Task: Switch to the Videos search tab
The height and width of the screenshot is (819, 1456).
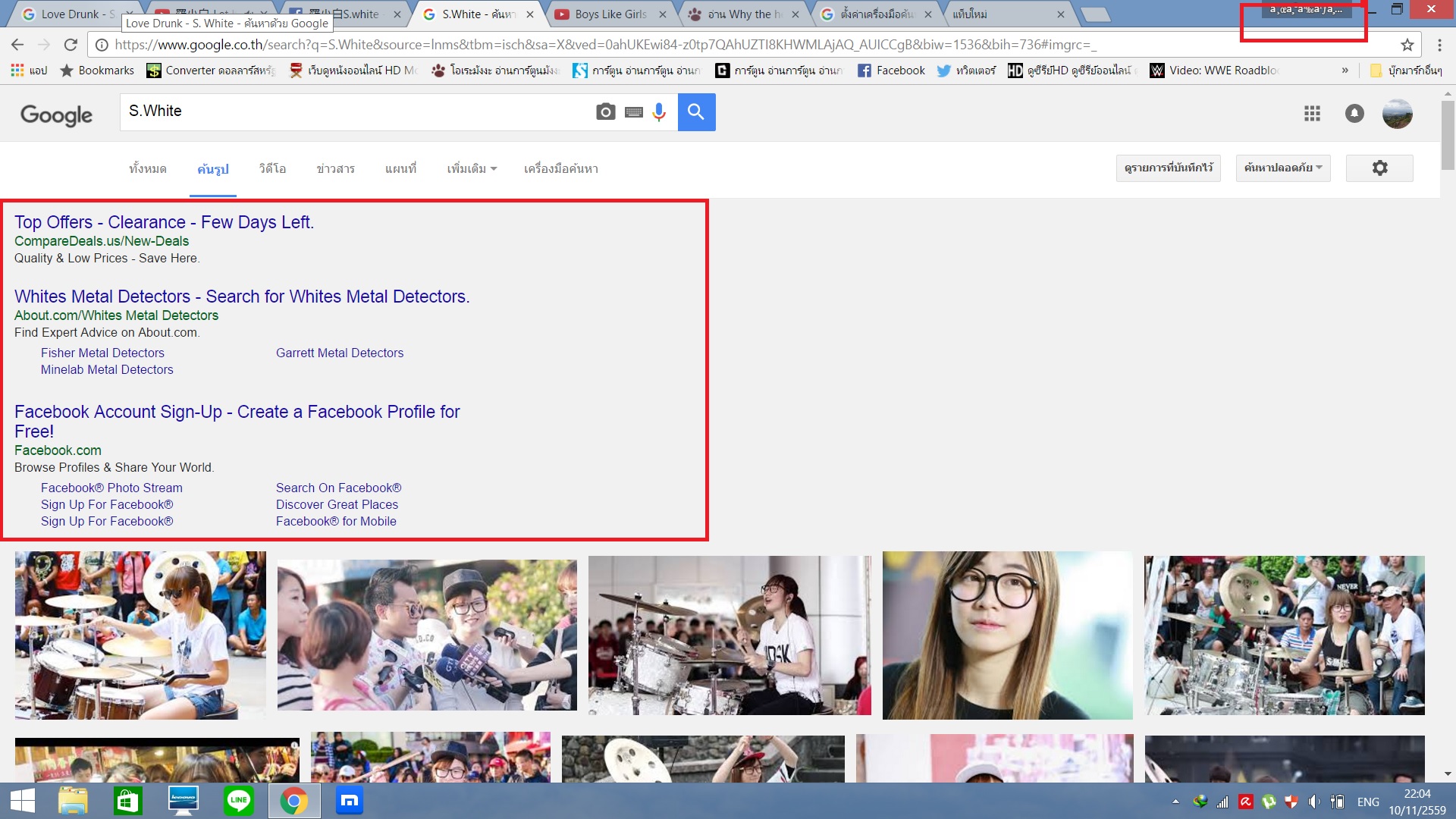Action: point(272,168)
